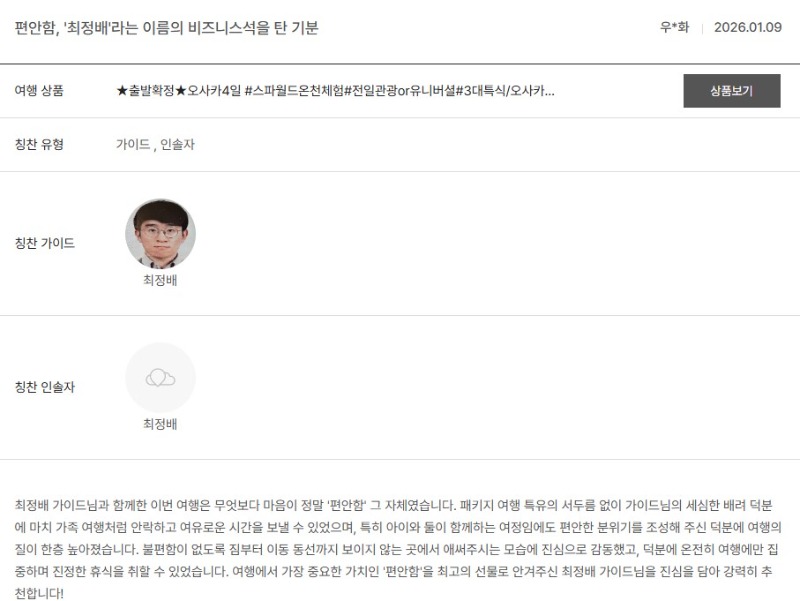Click the truncation ellipsis ending the product name
800x601 pixels.
coord(549,91)
